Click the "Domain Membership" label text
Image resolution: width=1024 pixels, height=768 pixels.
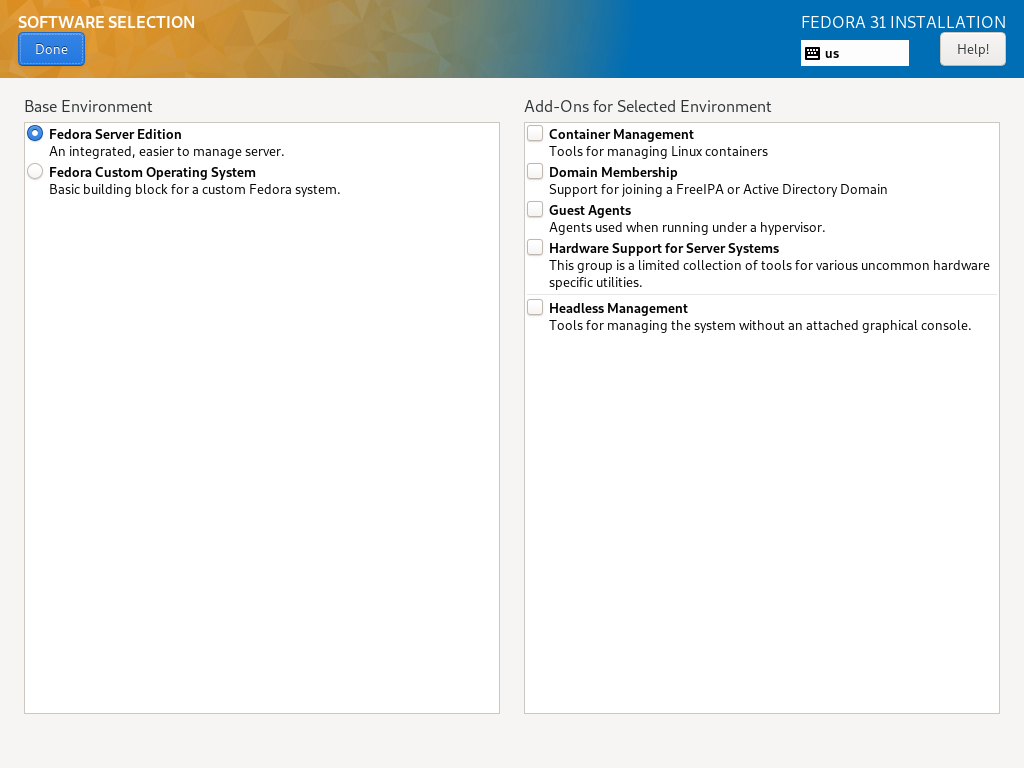[613, 172]
